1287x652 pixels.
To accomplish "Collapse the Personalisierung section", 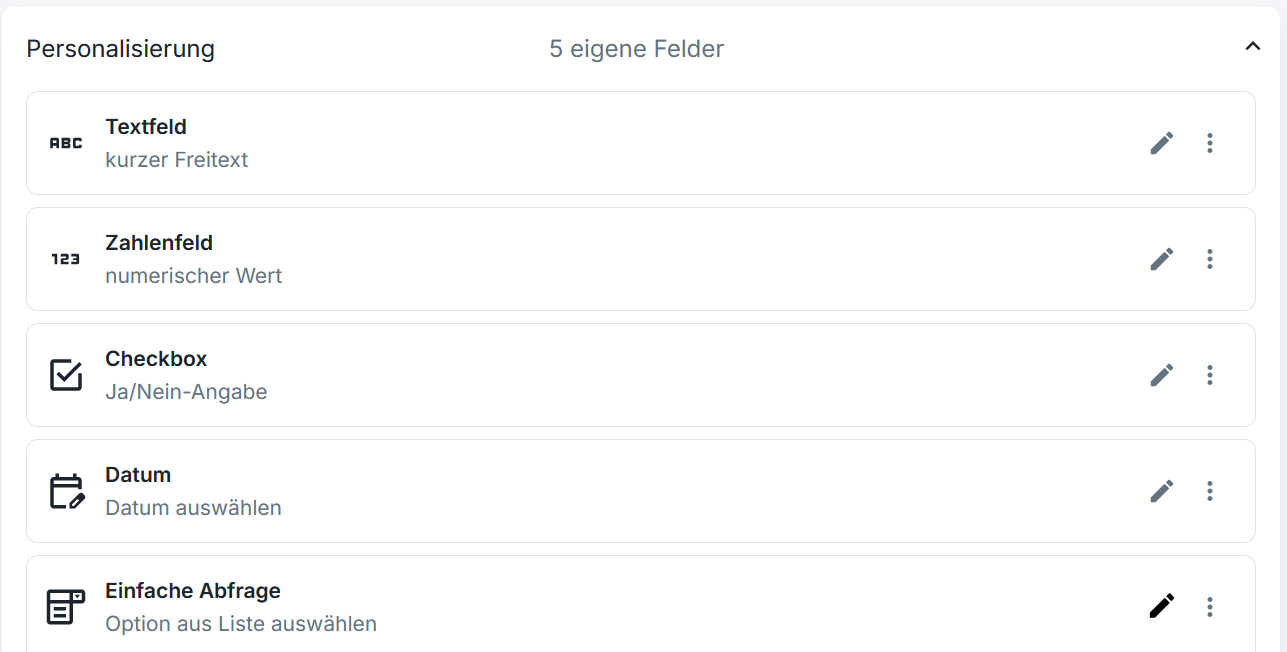I will 1252,47.
